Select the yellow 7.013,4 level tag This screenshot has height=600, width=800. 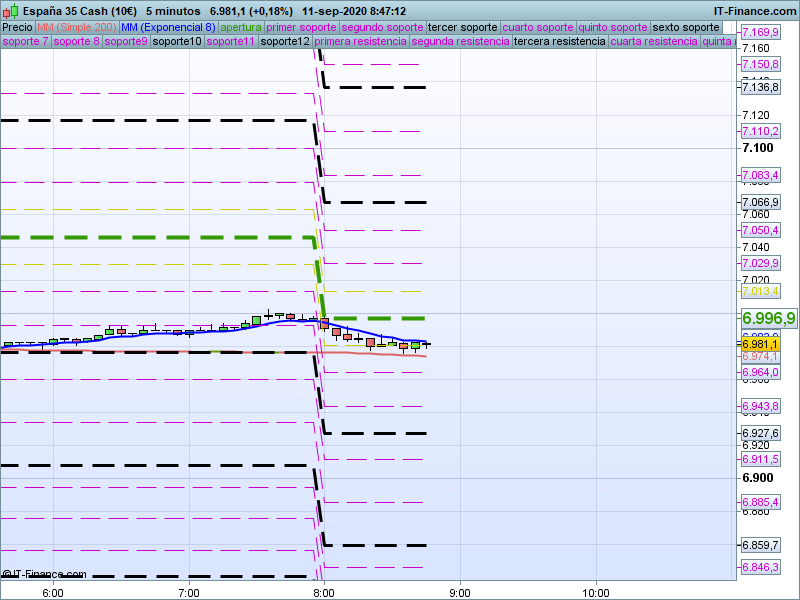click(760, 291)
